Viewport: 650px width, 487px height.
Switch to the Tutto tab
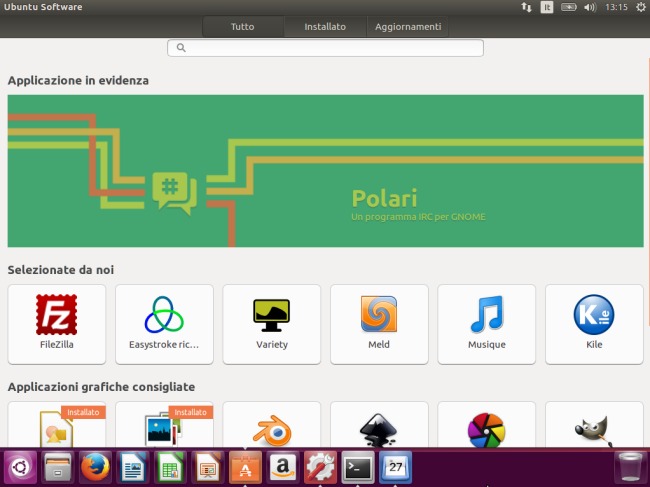coord(243,27)
